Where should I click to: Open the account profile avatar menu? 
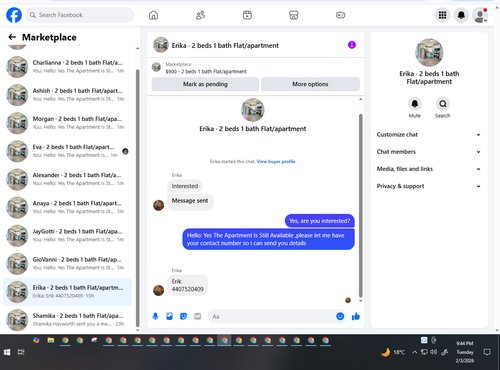480,15
